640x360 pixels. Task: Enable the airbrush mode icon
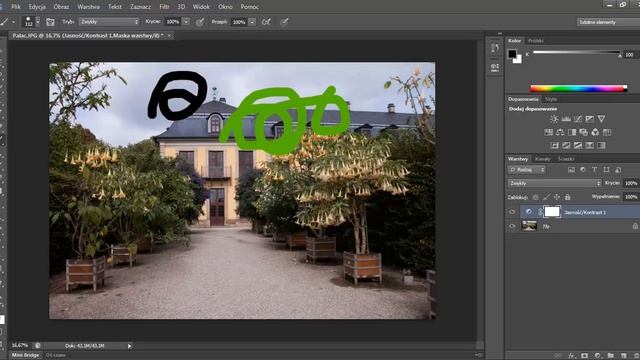[266, 22]
